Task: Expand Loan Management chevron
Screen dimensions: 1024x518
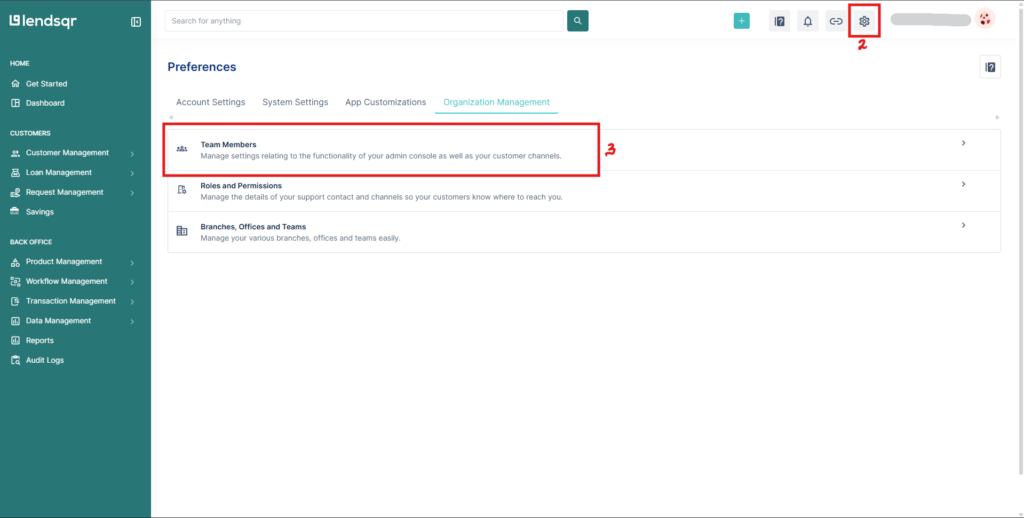Action: click(x=132, y=174)
